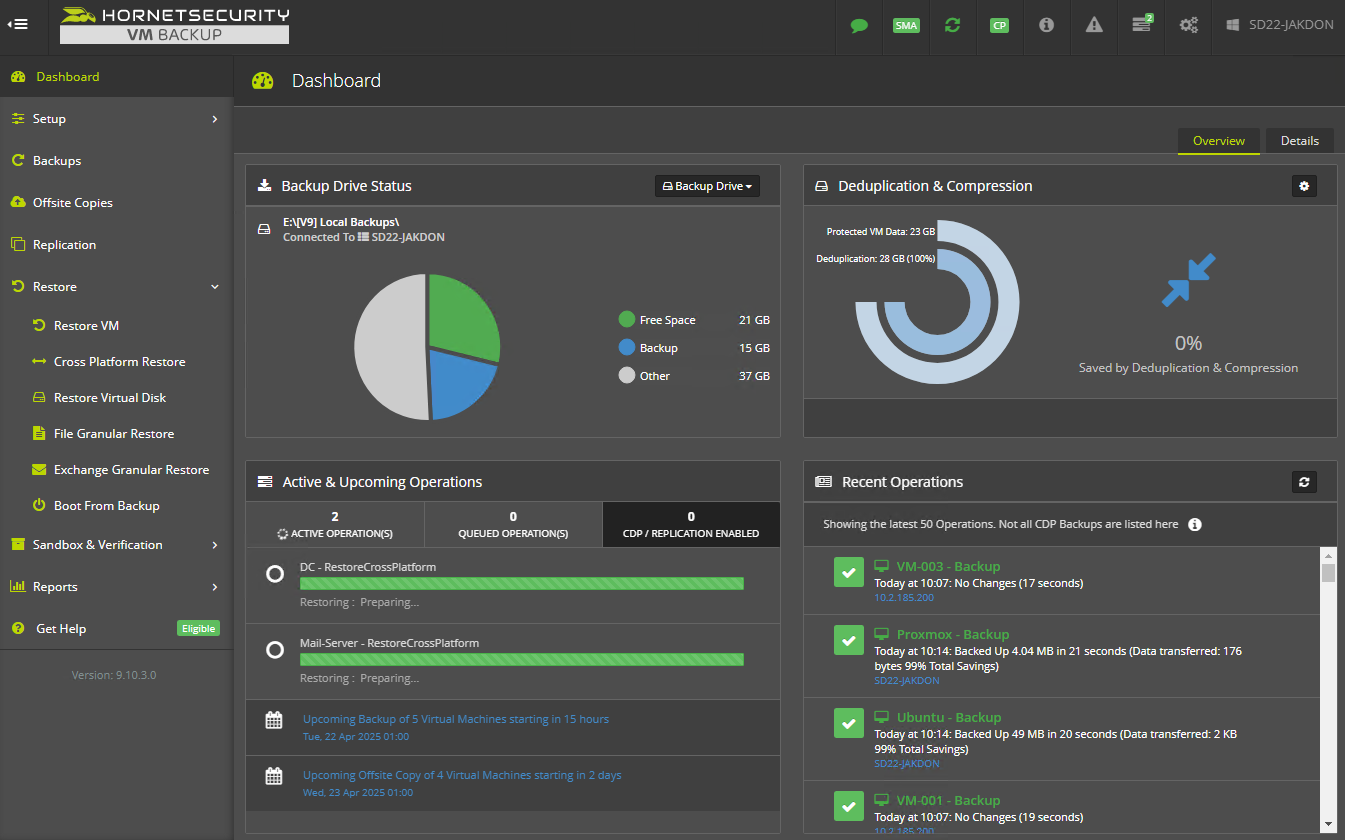Viewport: 1345px width, 840px height.
Task: Select the Queued Operation(s) tab
Action: click(x=513, y=524)
